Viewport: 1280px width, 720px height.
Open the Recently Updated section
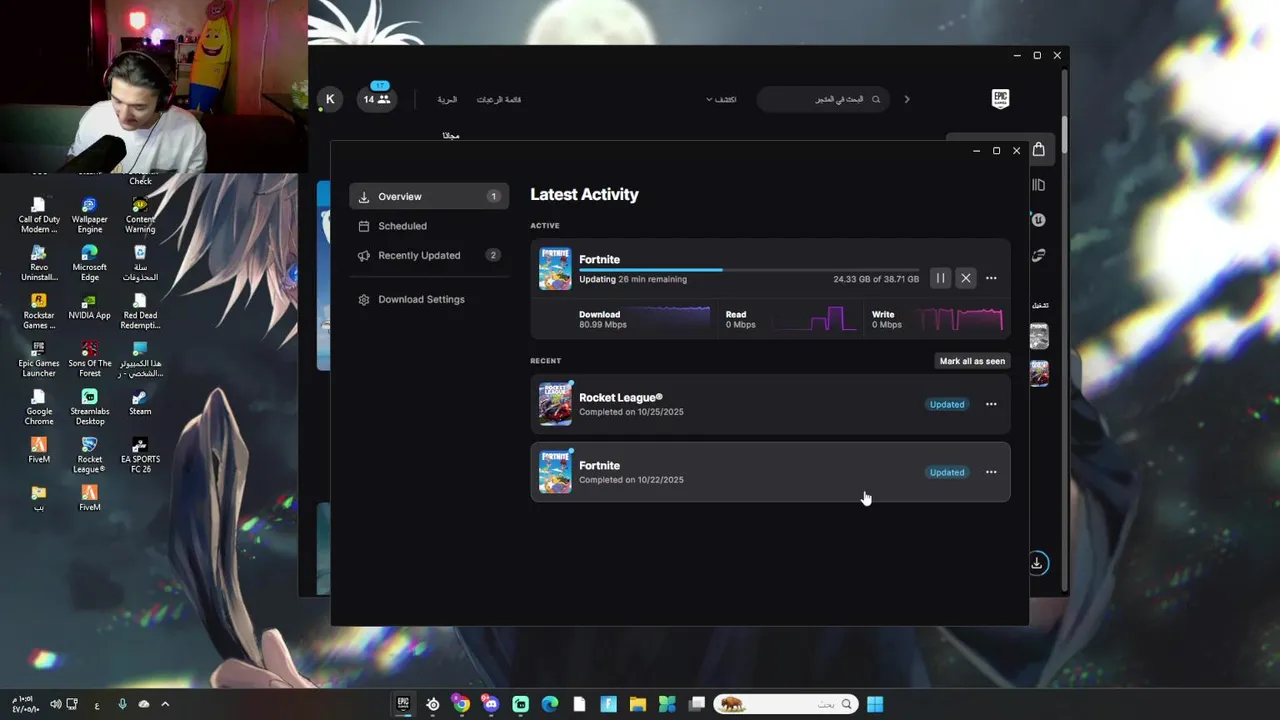point(429,255)
